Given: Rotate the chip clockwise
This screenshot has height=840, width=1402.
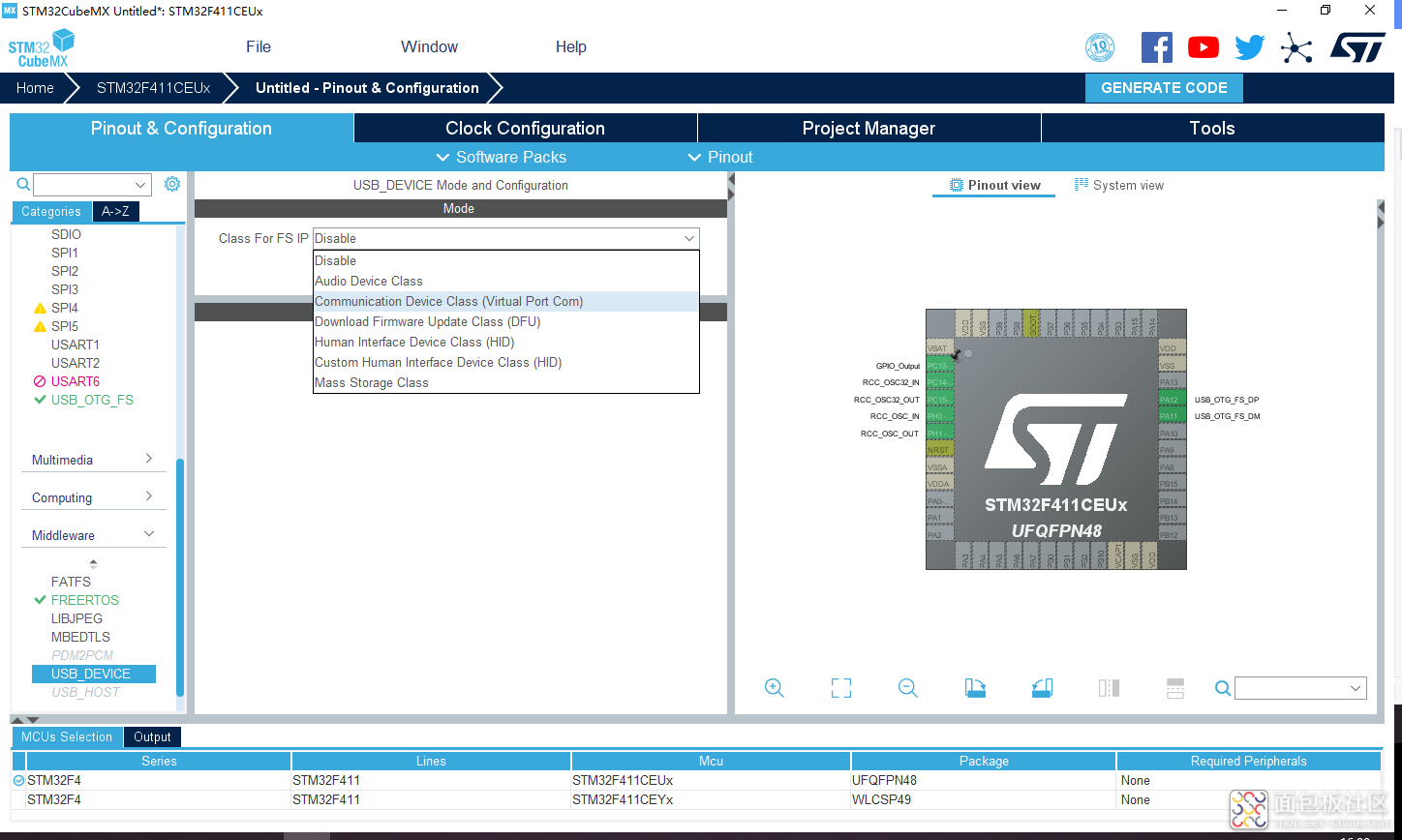Looking at the screenshot, I should (975, 688).
